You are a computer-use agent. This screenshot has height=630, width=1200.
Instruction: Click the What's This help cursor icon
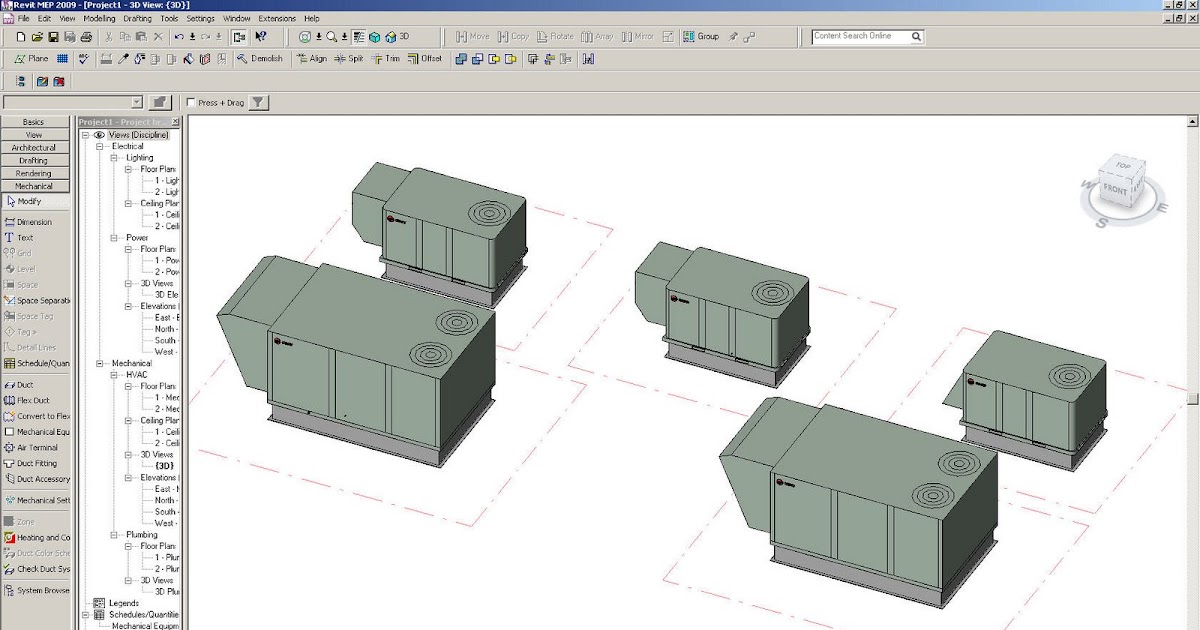tap(261, 37)
